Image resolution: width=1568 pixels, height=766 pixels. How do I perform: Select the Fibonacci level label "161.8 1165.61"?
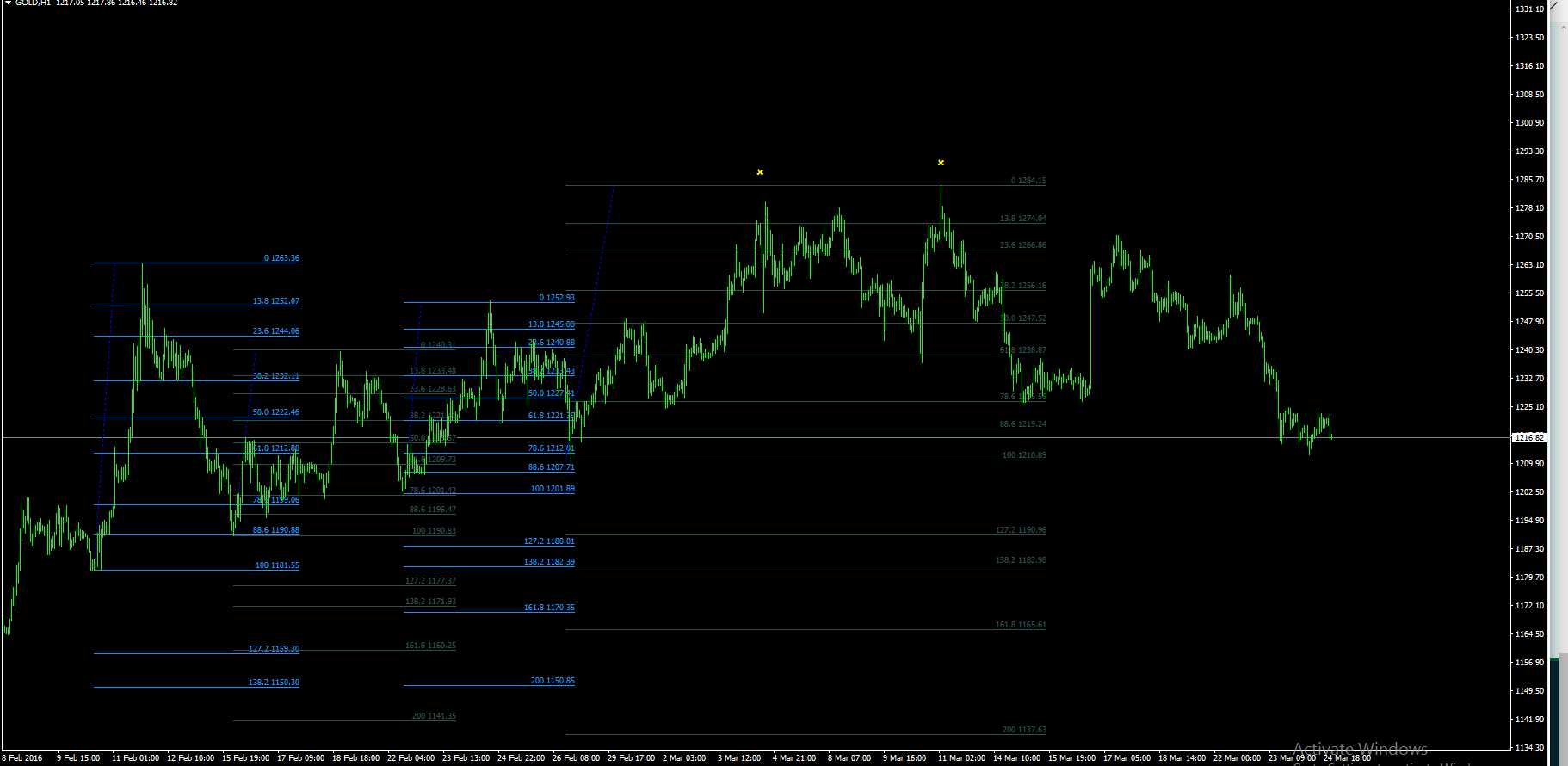pyautogui.click(x=1022, y=625)
